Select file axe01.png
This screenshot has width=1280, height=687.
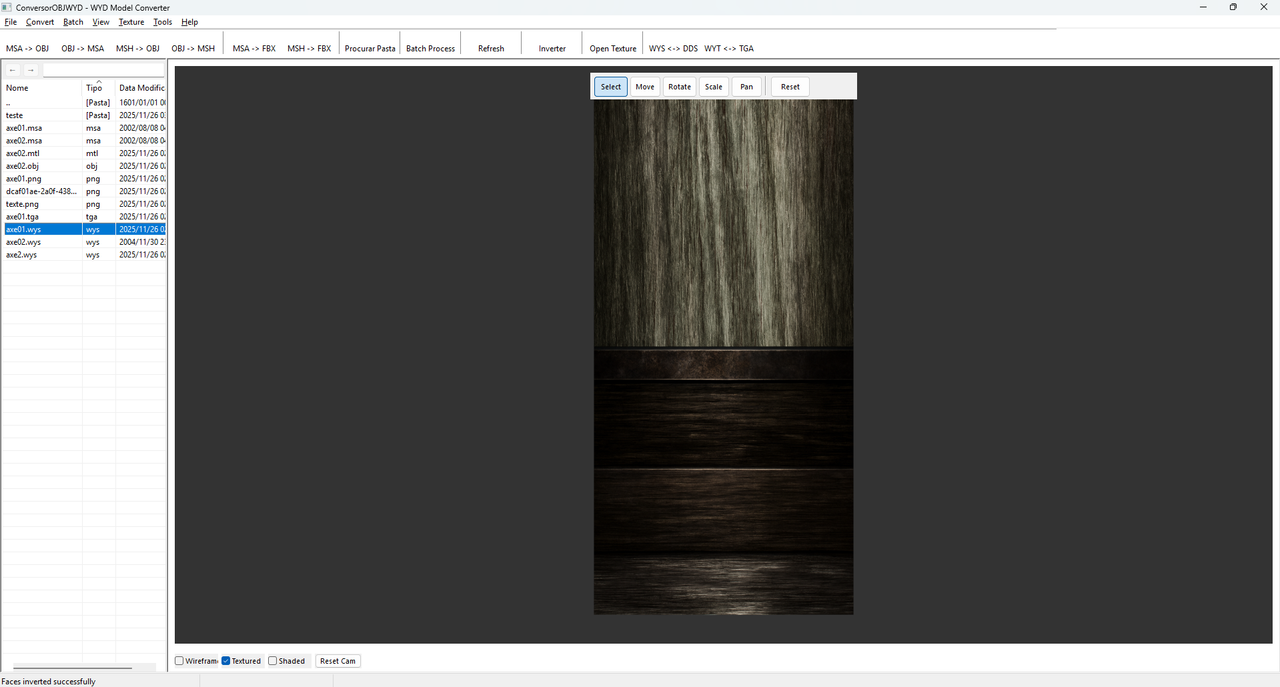(x=84, y=179)
